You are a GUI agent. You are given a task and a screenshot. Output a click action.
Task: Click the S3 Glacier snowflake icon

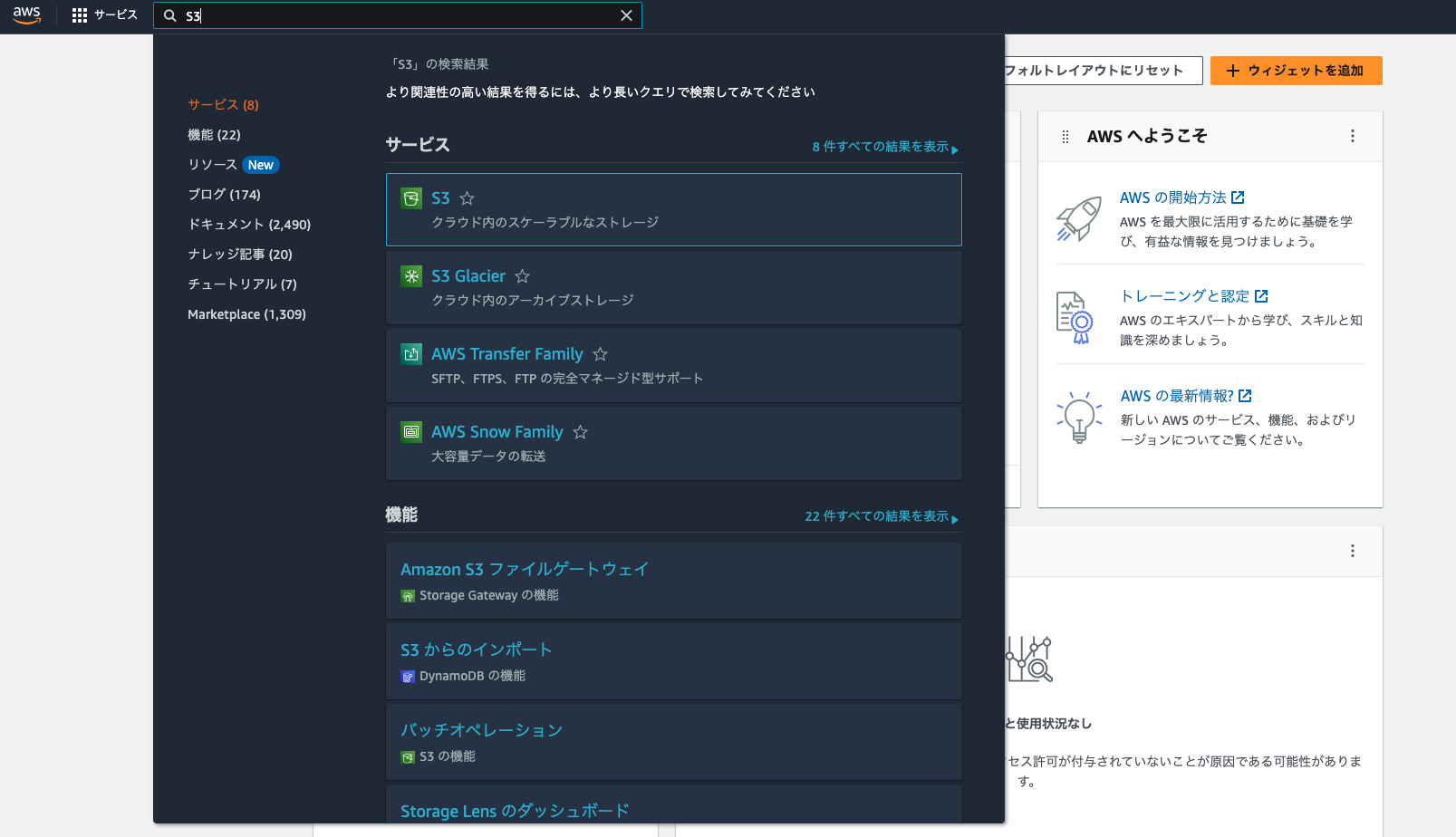pyautogui.click(x=411, y=276)
